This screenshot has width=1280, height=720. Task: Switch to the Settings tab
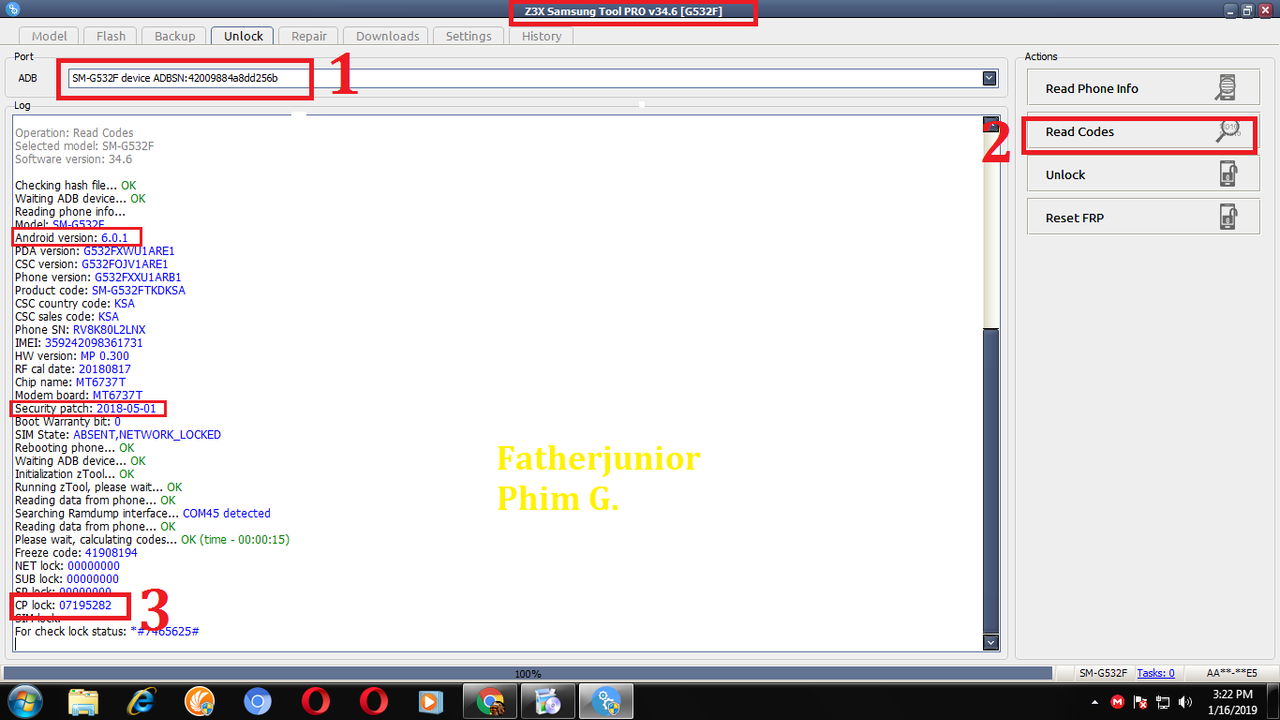(469, 36)
